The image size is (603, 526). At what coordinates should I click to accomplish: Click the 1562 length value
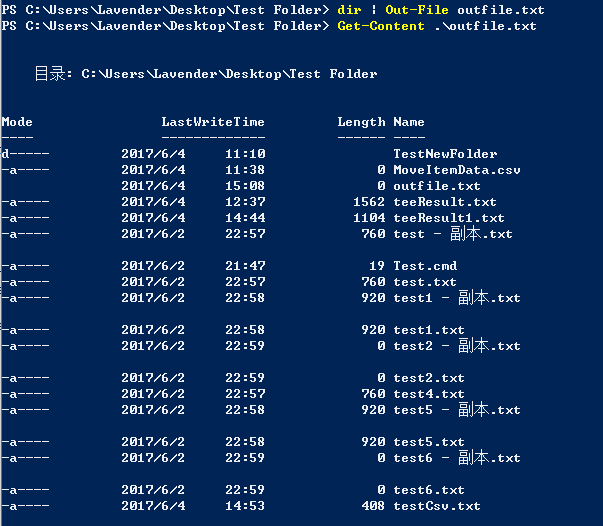point(369,202)
